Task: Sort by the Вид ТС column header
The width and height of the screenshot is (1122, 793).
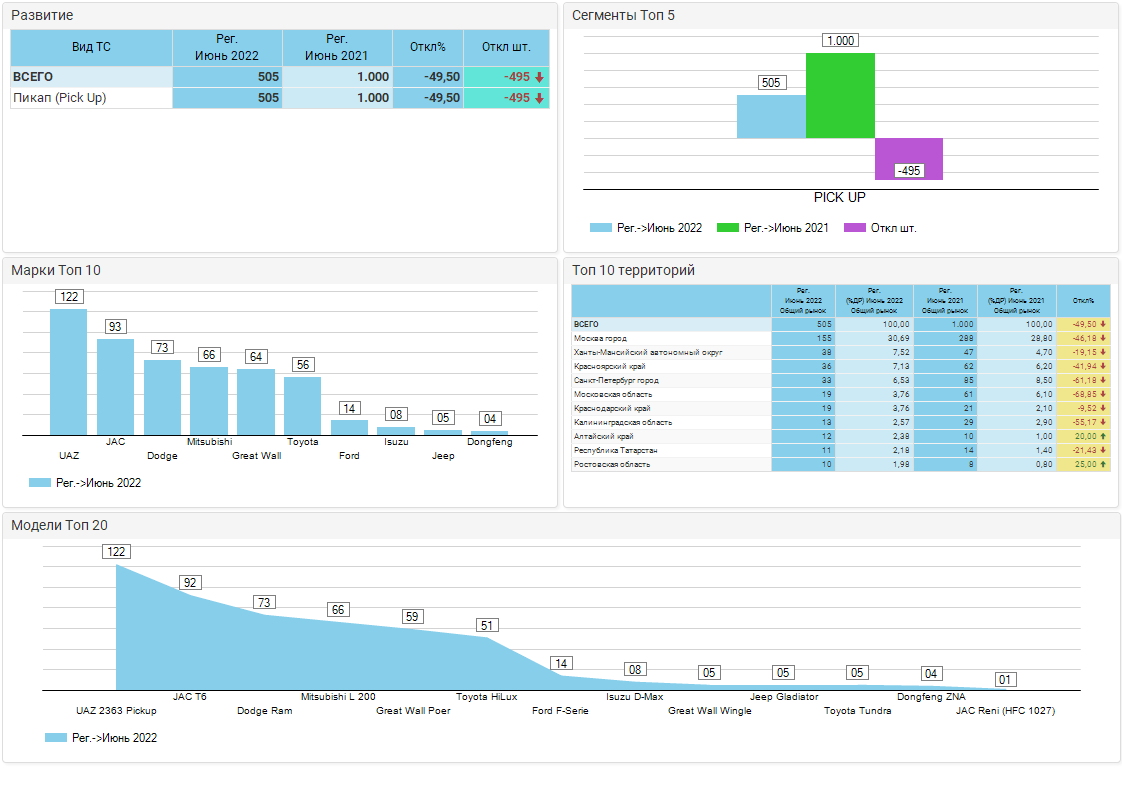Action: click(x=91, y=47)
